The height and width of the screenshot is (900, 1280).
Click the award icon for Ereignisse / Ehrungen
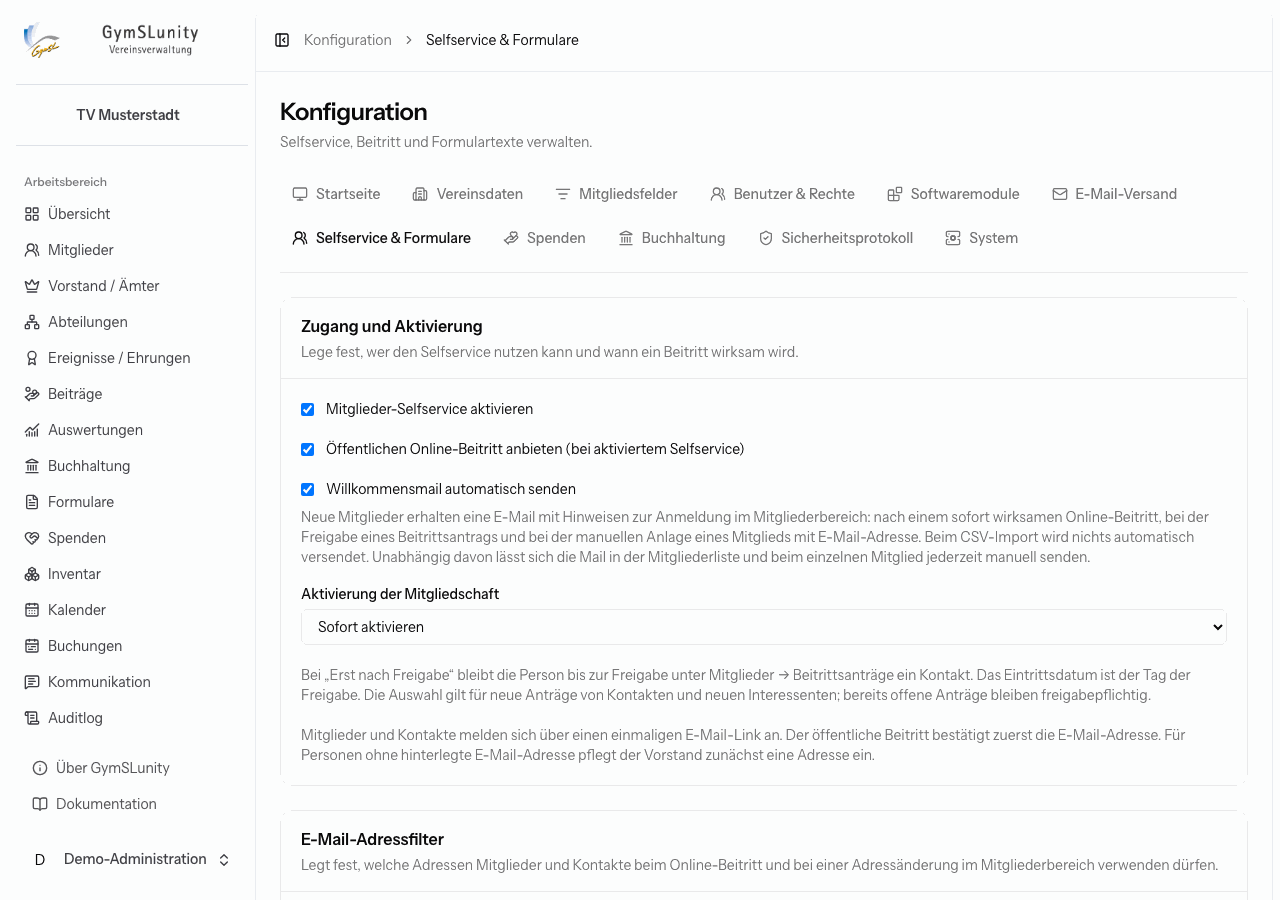(x=32, y=358)
